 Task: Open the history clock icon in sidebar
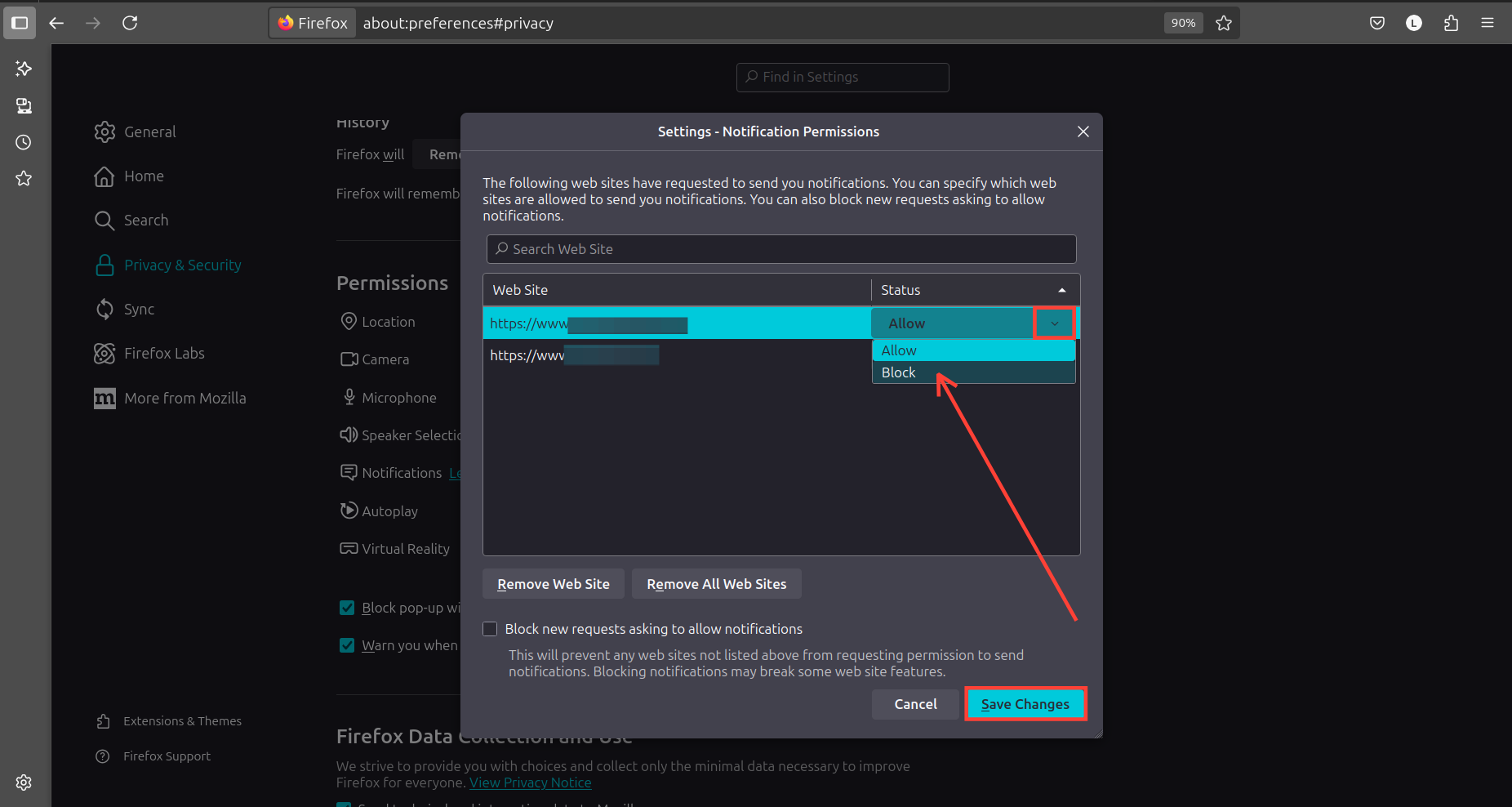[x=24, y=142]
